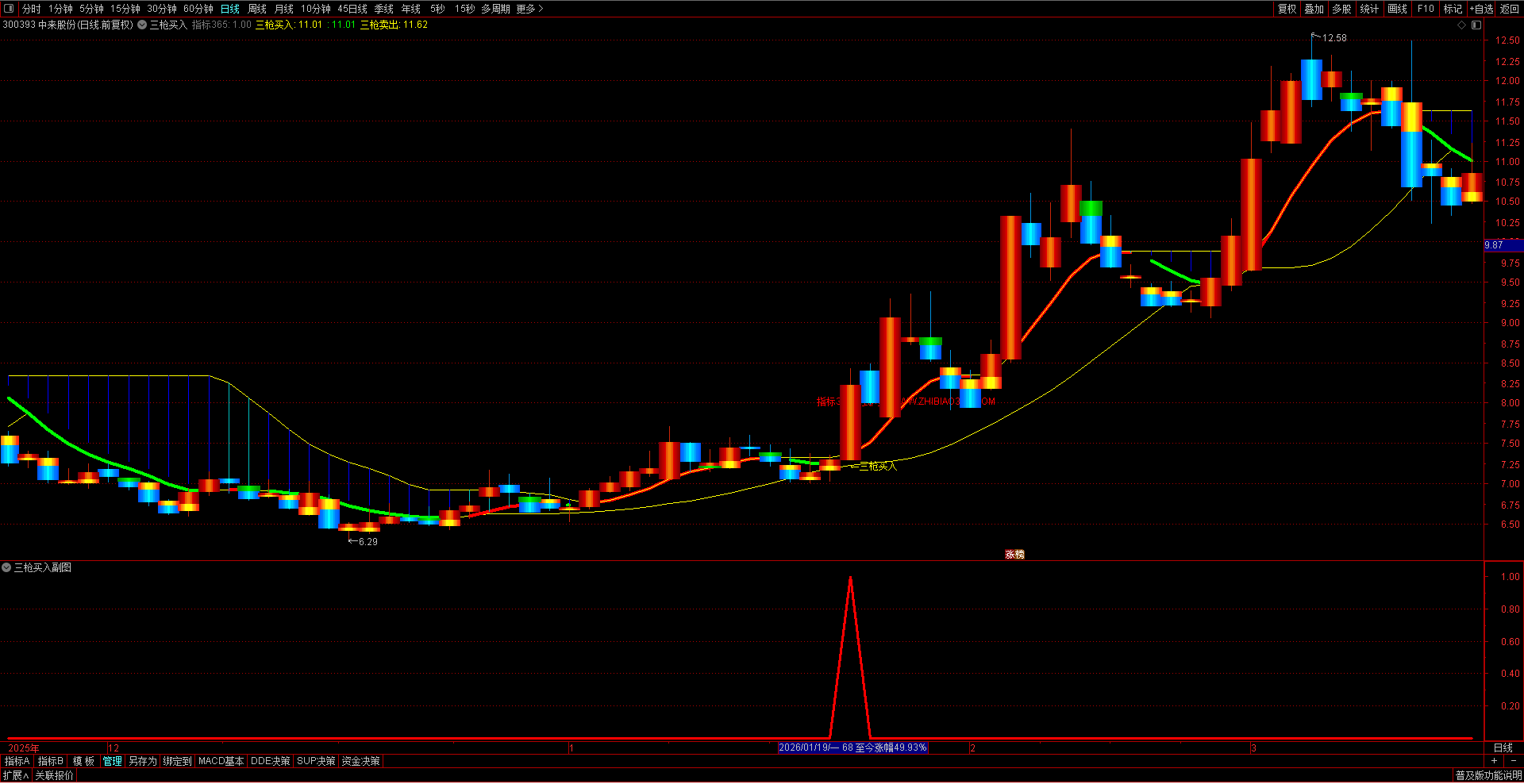Select the 年线 yearly period

tap(411, 9)
